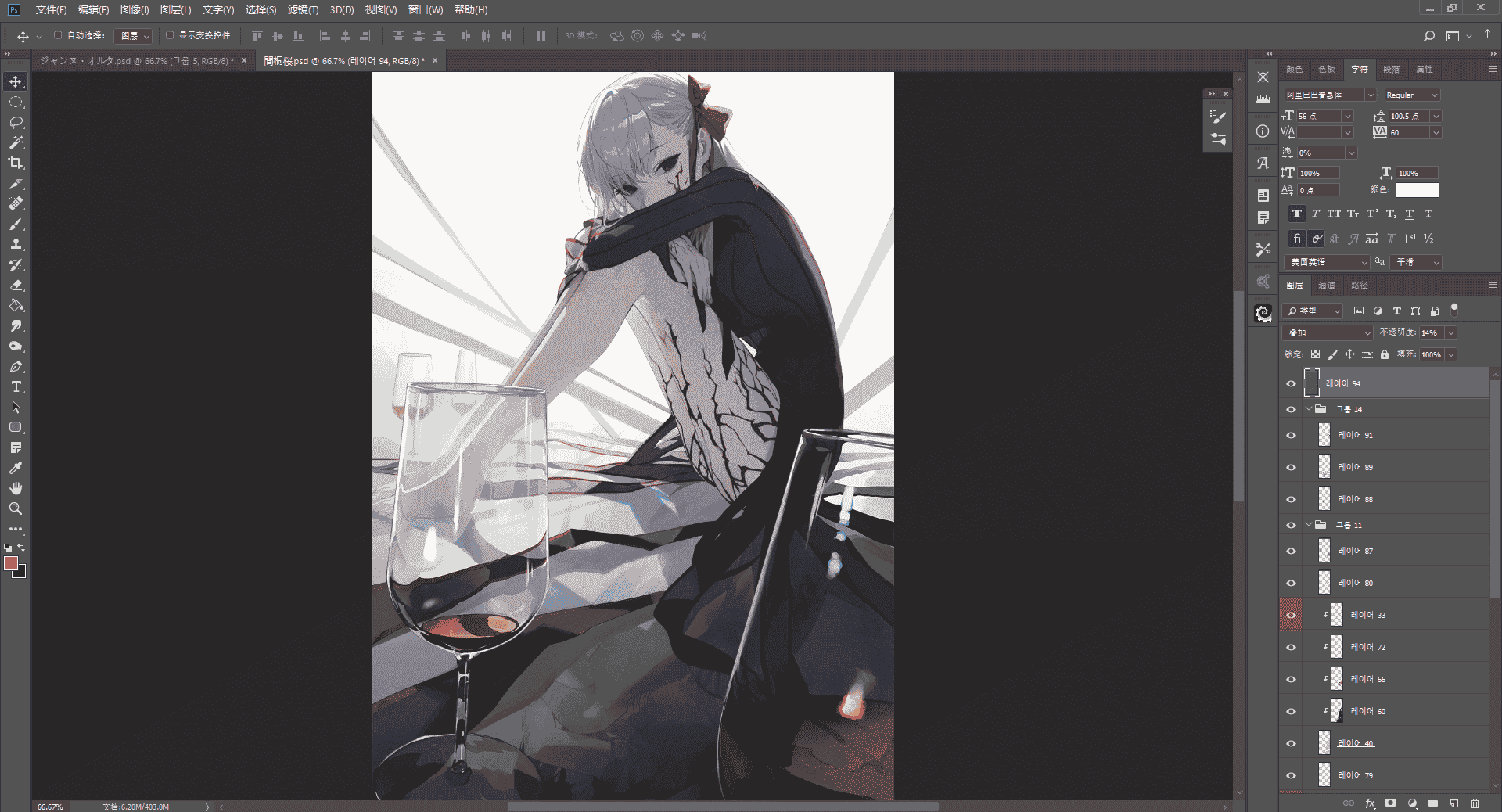The image size is (1502, 812).
Task: Select the Crop tool
Action: pos(16,163)
